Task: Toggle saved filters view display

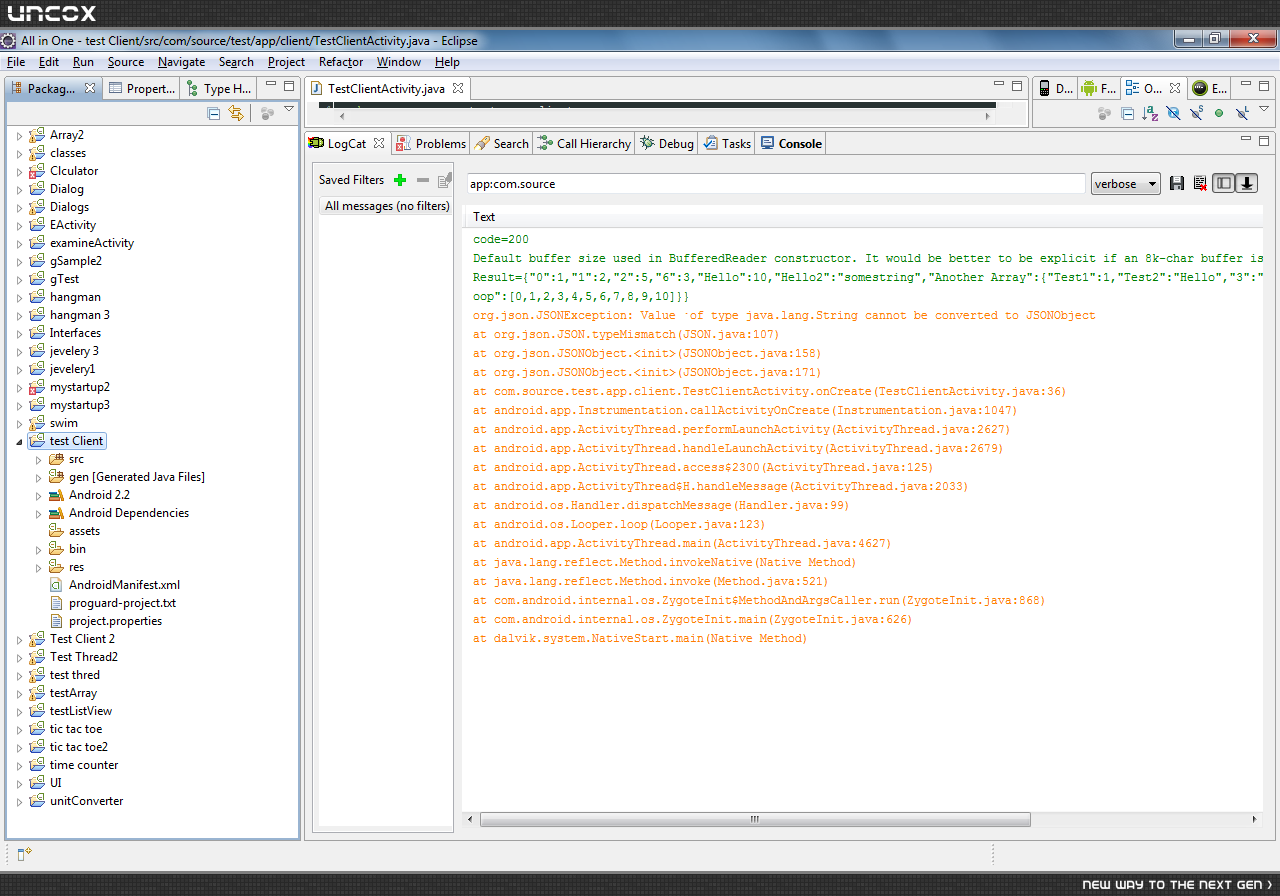Action: [x=1223, y=183]
